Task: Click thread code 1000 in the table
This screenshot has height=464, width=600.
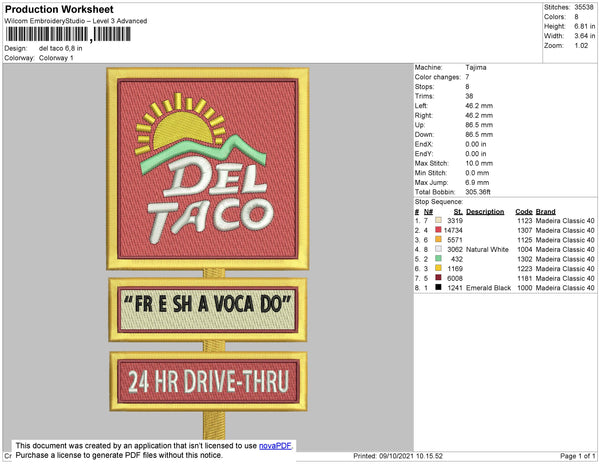Action: click(x=525, y=288)
